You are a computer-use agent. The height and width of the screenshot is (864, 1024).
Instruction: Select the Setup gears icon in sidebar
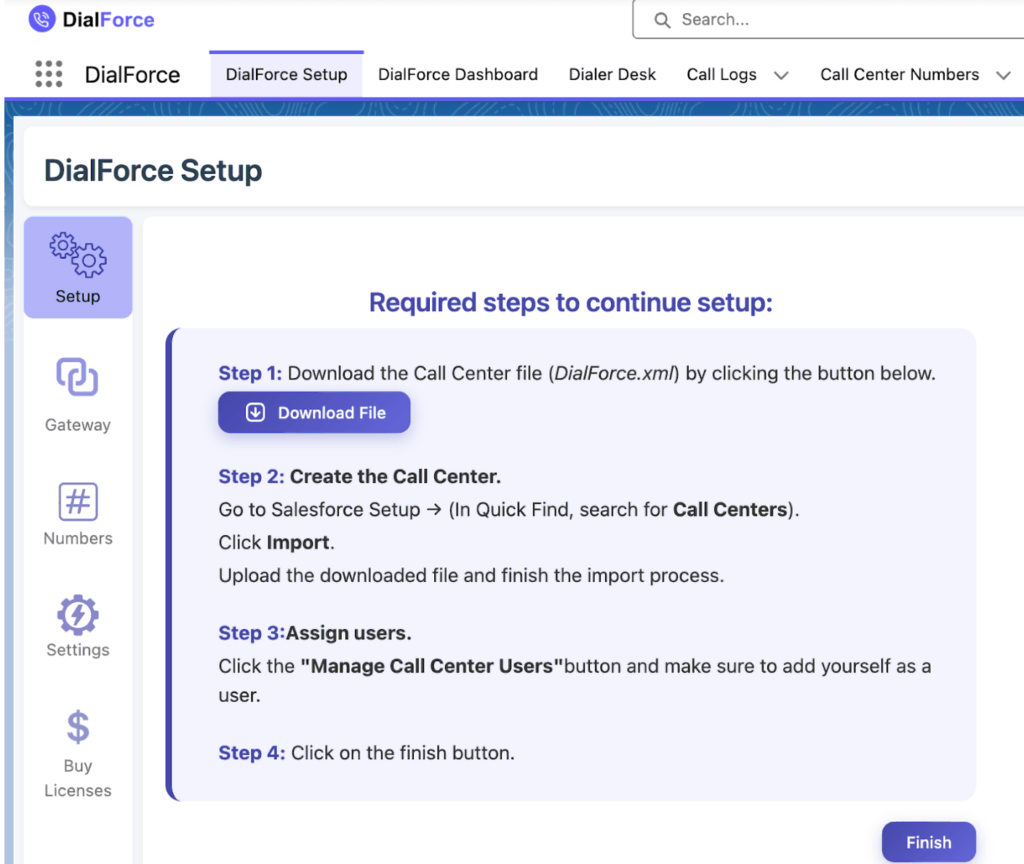78,254
